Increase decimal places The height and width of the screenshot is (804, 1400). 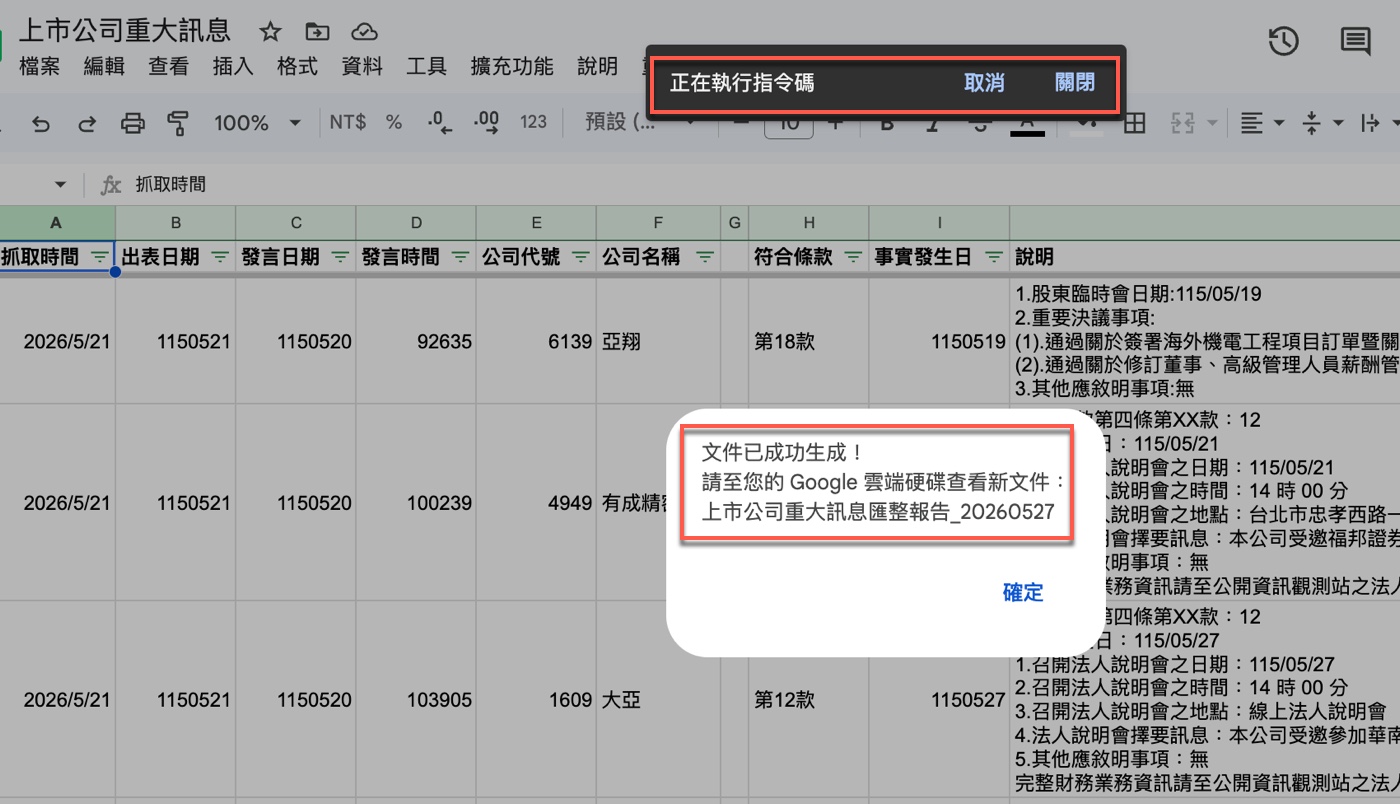(487, 122)
